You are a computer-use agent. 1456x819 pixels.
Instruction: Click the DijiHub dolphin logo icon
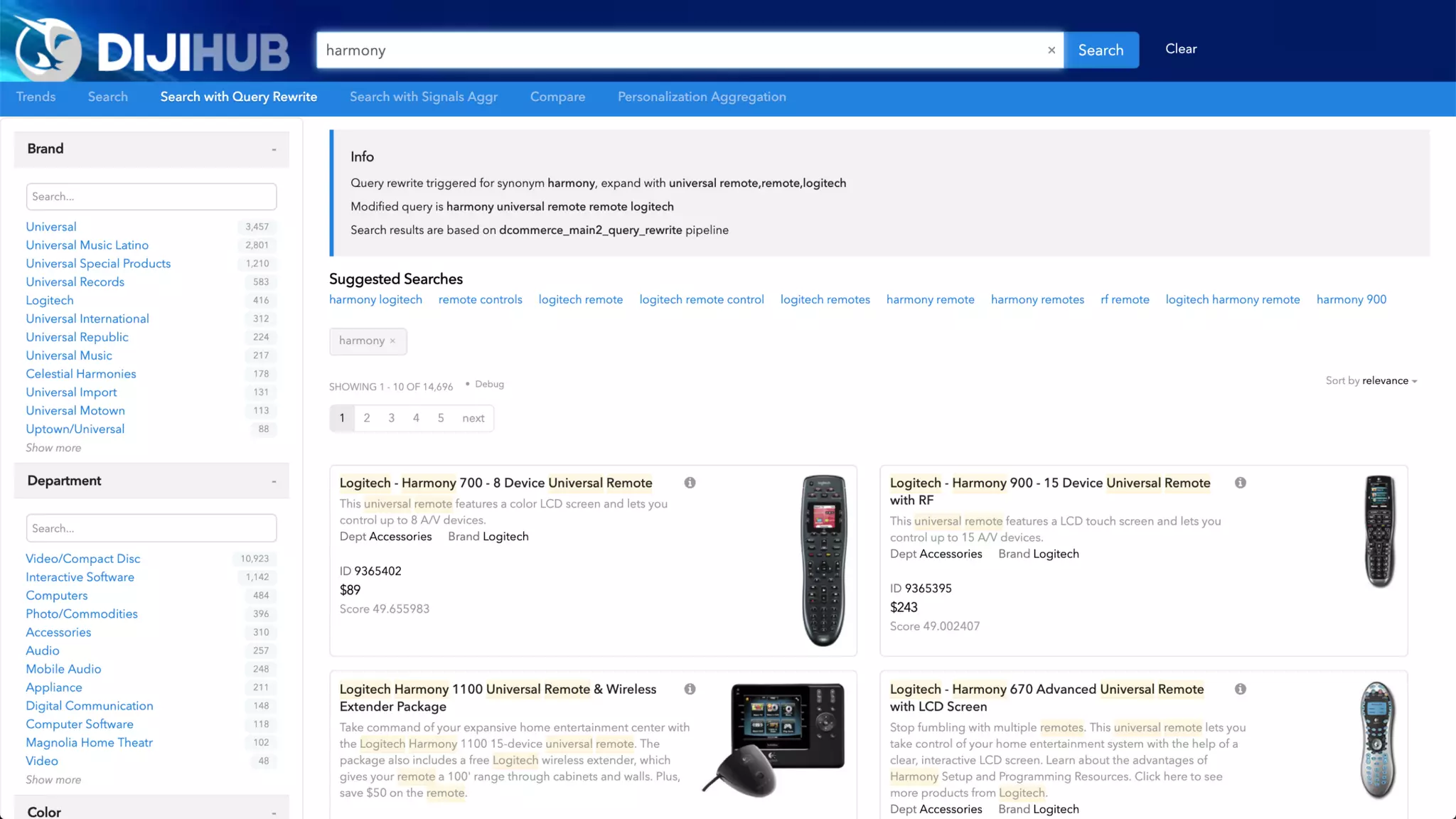tap(48, 48)
